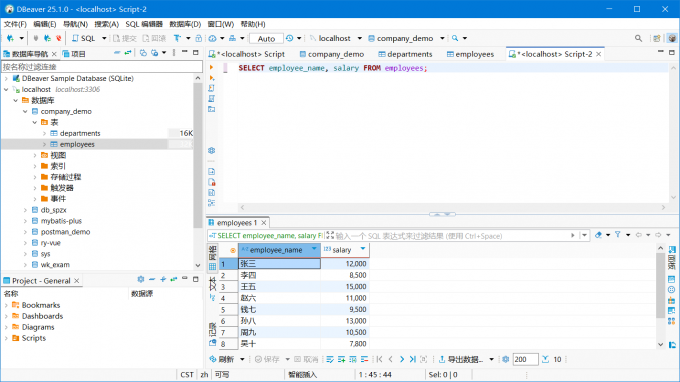Collapse the company_demo database node

pos(25,111)
